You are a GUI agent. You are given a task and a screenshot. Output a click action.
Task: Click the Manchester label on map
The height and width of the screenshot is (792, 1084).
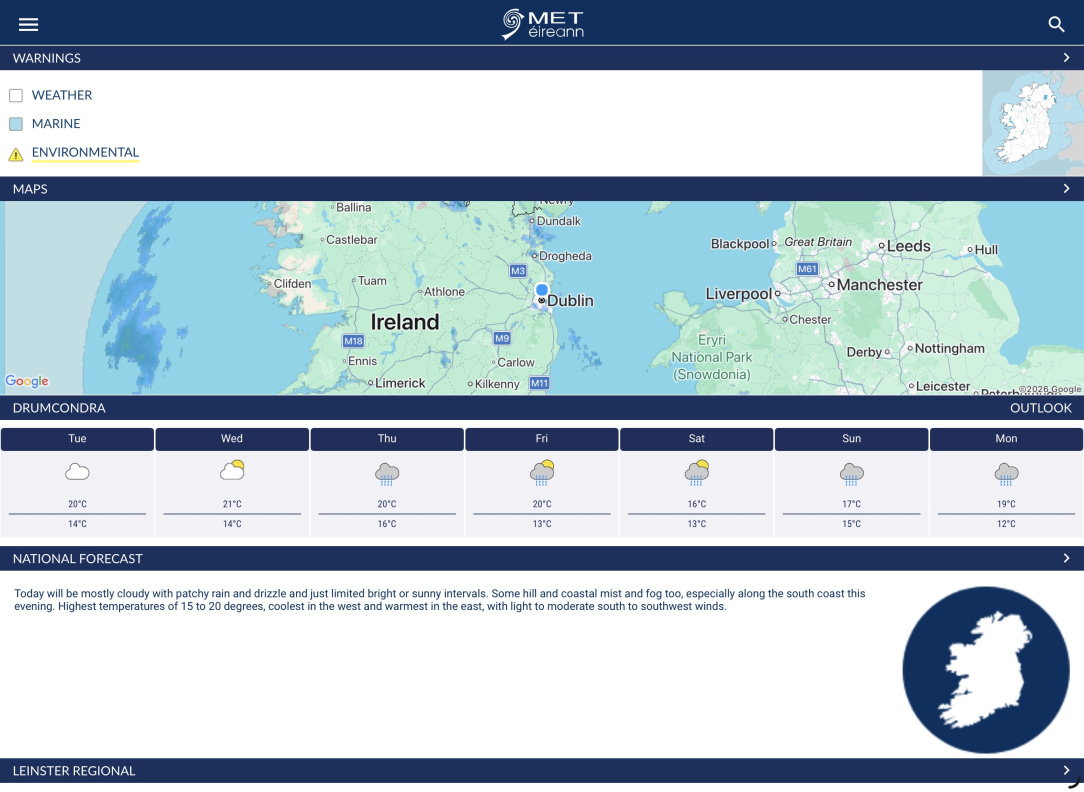879,285
